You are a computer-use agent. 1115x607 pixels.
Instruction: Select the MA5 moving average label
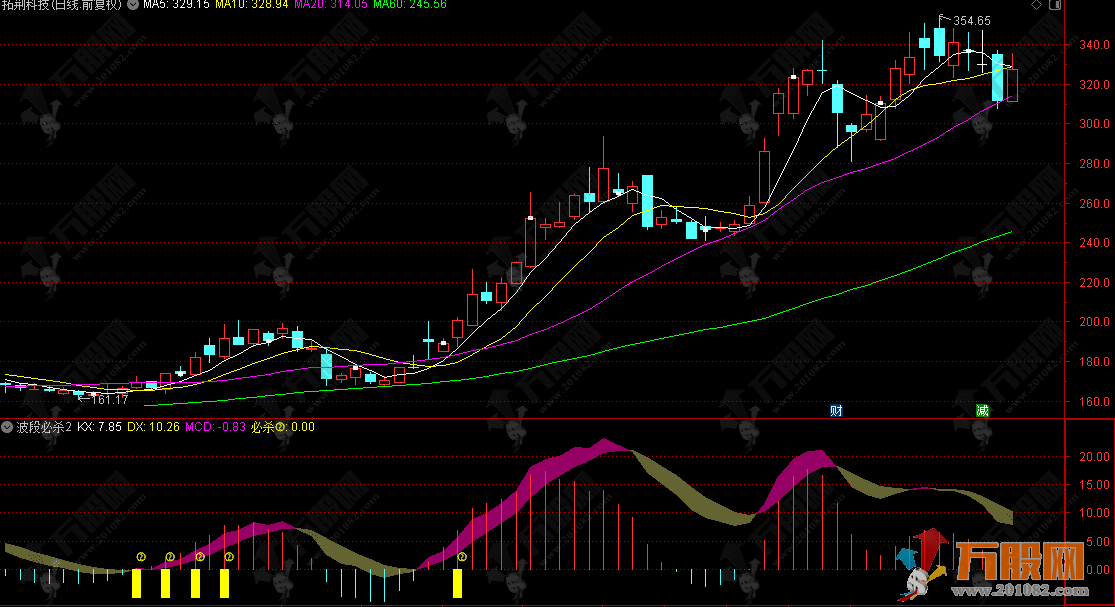(176, 5)
